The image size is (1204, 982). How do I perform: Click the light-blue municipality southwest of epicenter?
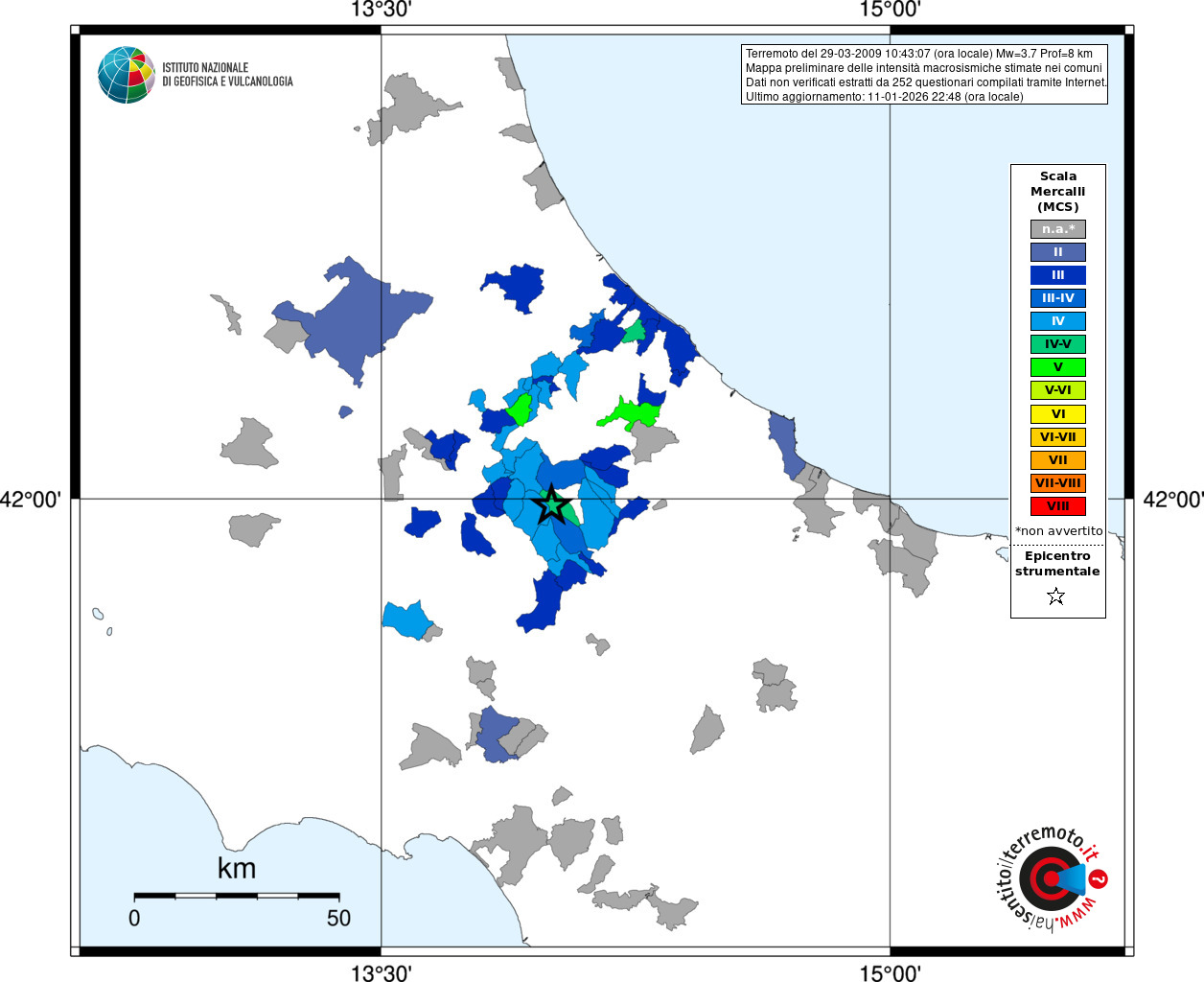pos(406,620)
